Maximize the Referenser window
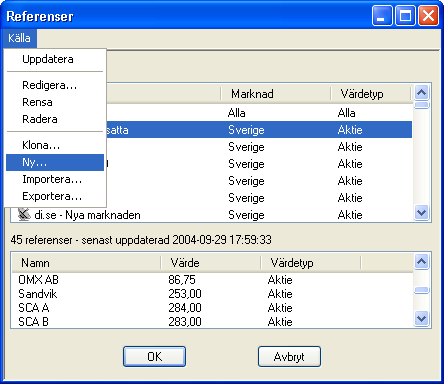The height and width of the screenshot is (384, 444). [405, 15]
